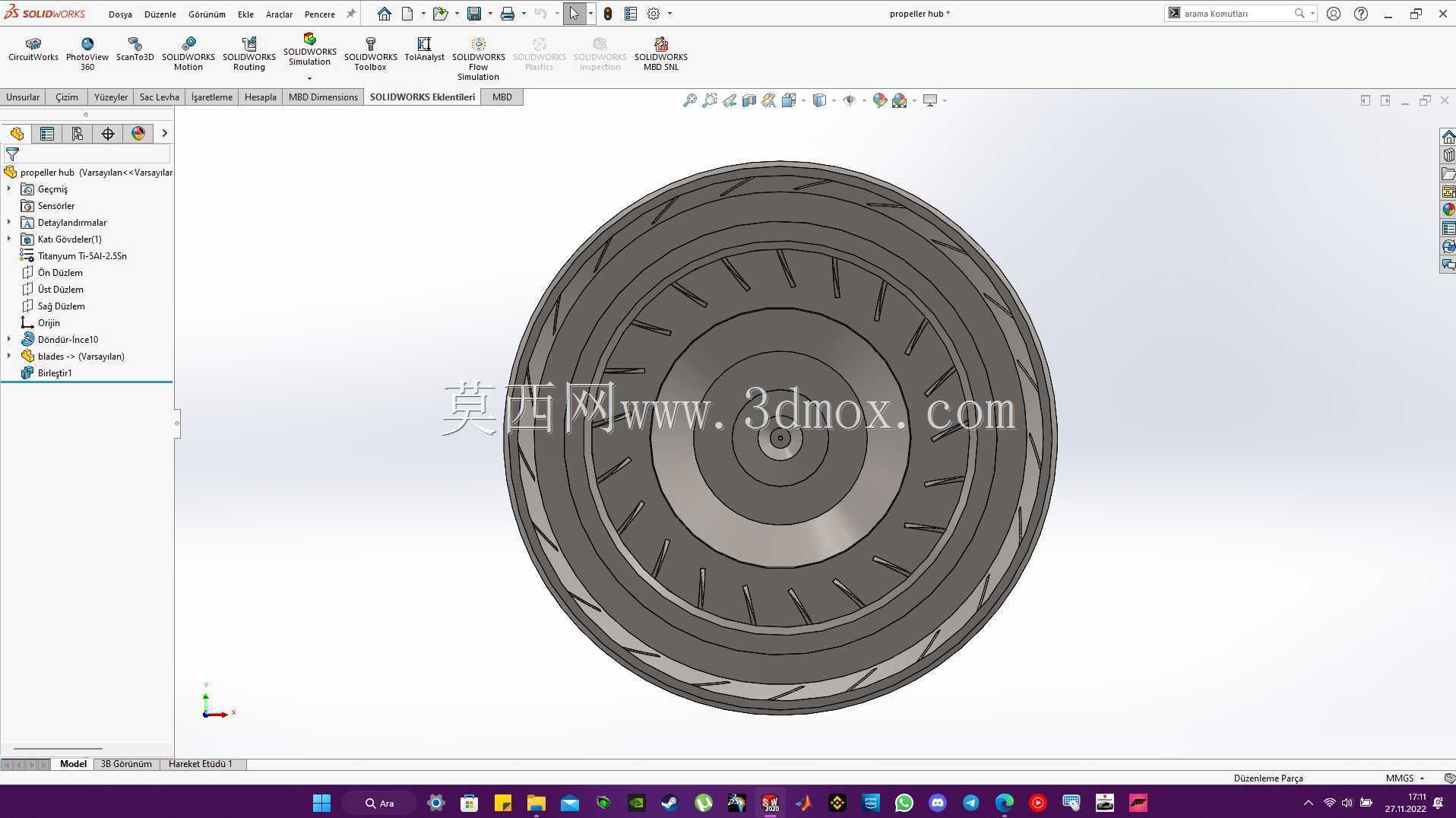
Task: Open Section View tool
Action: coord(749,100)
